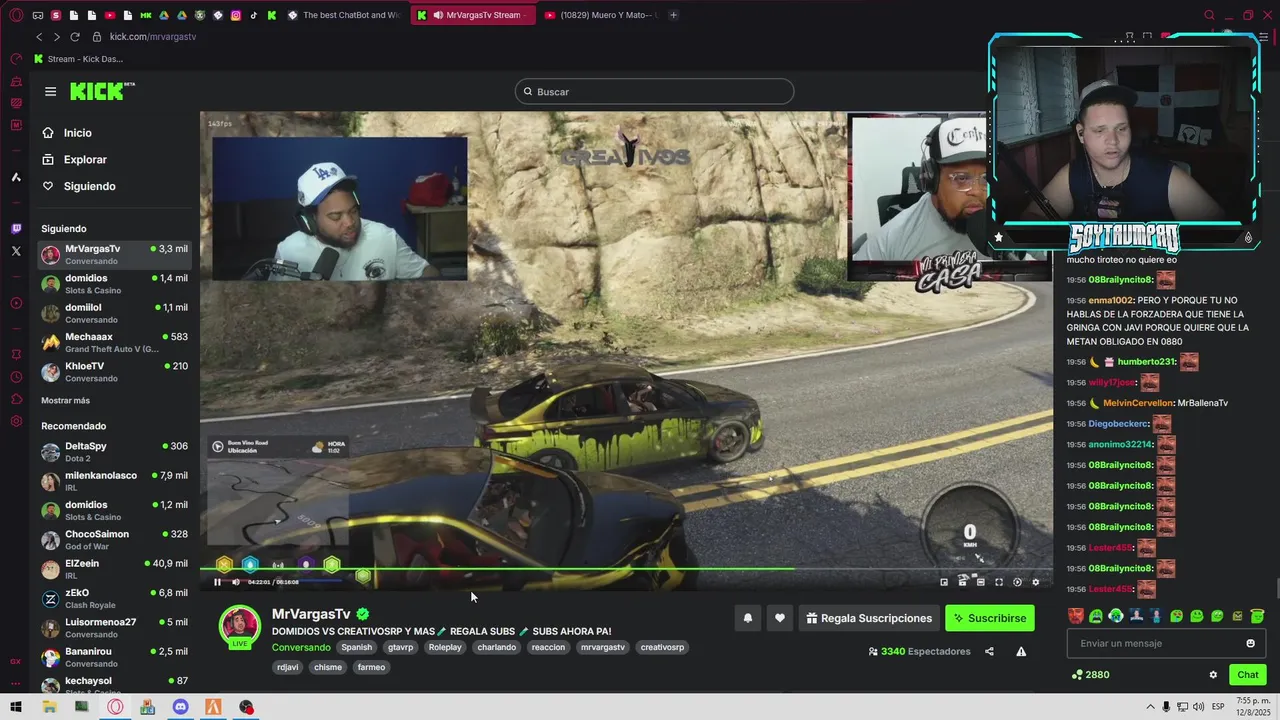Image resolution: width=1280 pixels, height=720 pixels.
Task: Open the KhloeTV followed channel
Action: pyautogui.click(x=114, y=371)
